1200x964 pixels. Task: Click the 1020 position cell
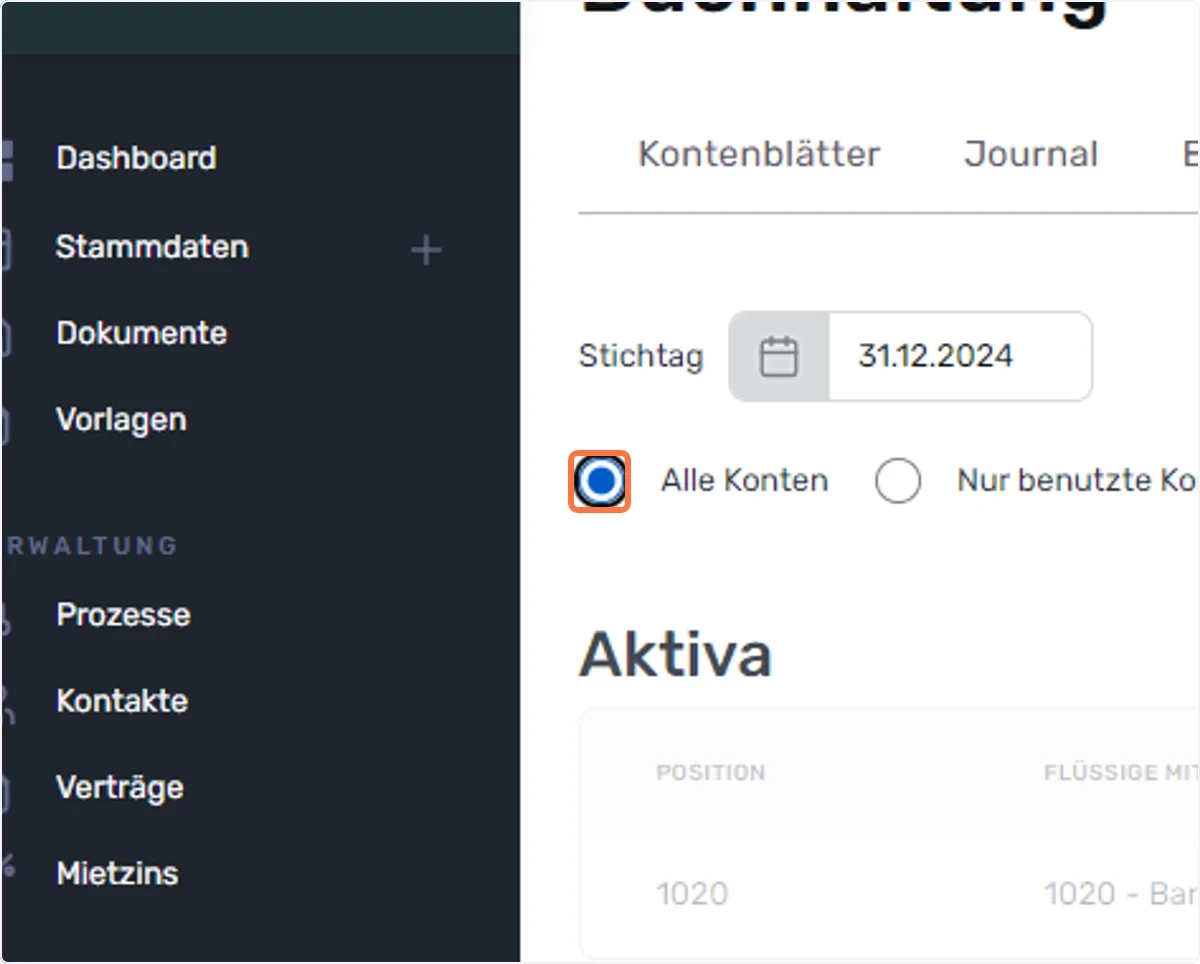tap(692, 893)
